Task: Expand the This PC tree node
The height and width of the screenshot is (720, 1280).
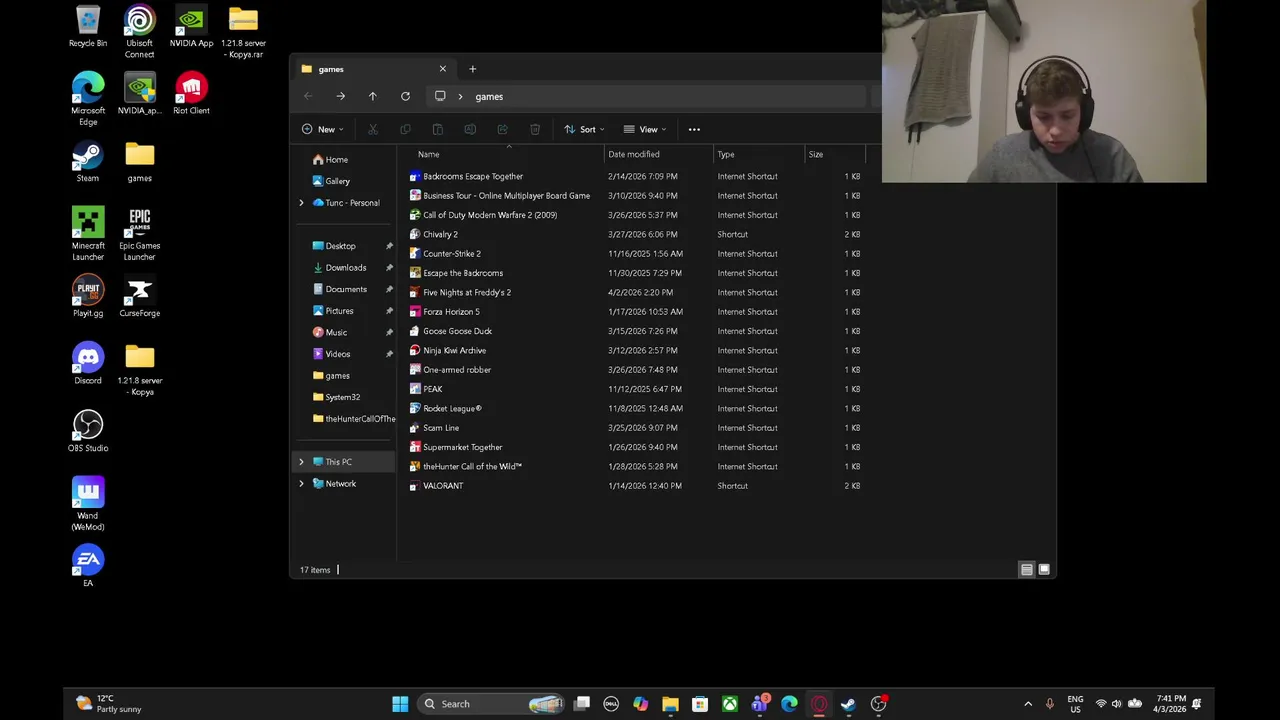Action: [301, 462]
